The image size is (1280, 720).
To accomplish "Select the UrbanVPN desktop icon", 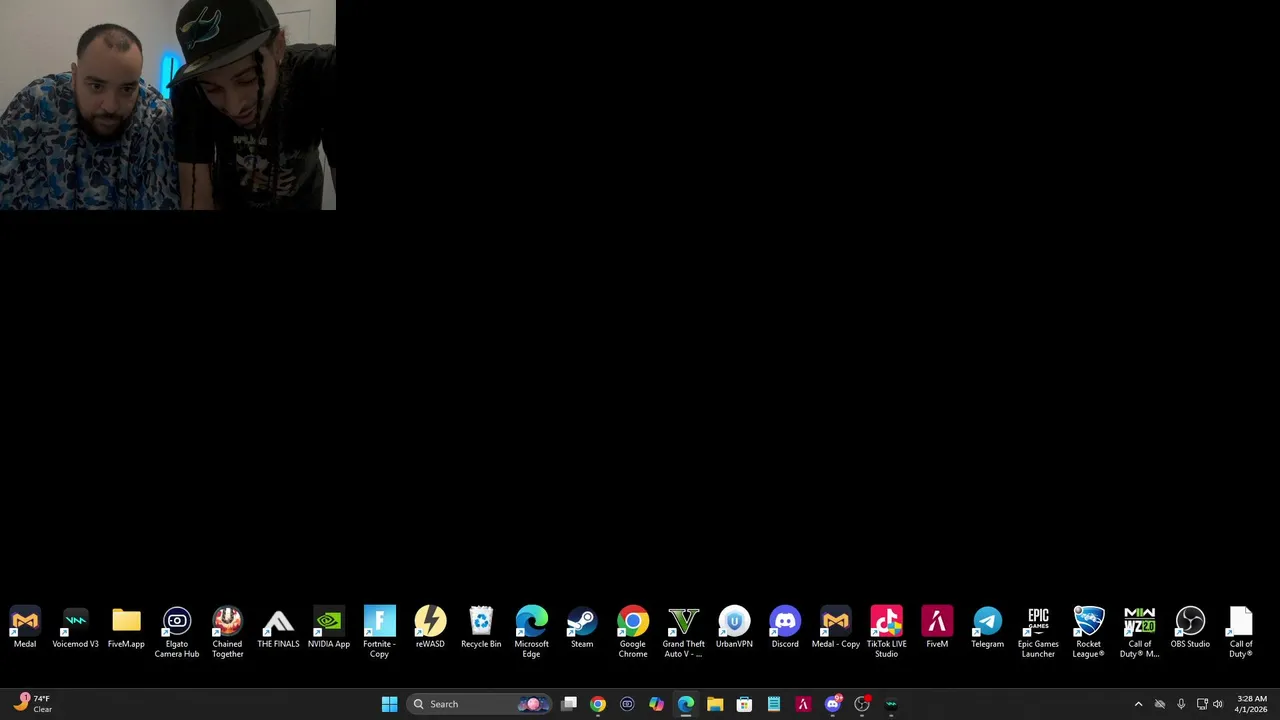I will point(734,628).
